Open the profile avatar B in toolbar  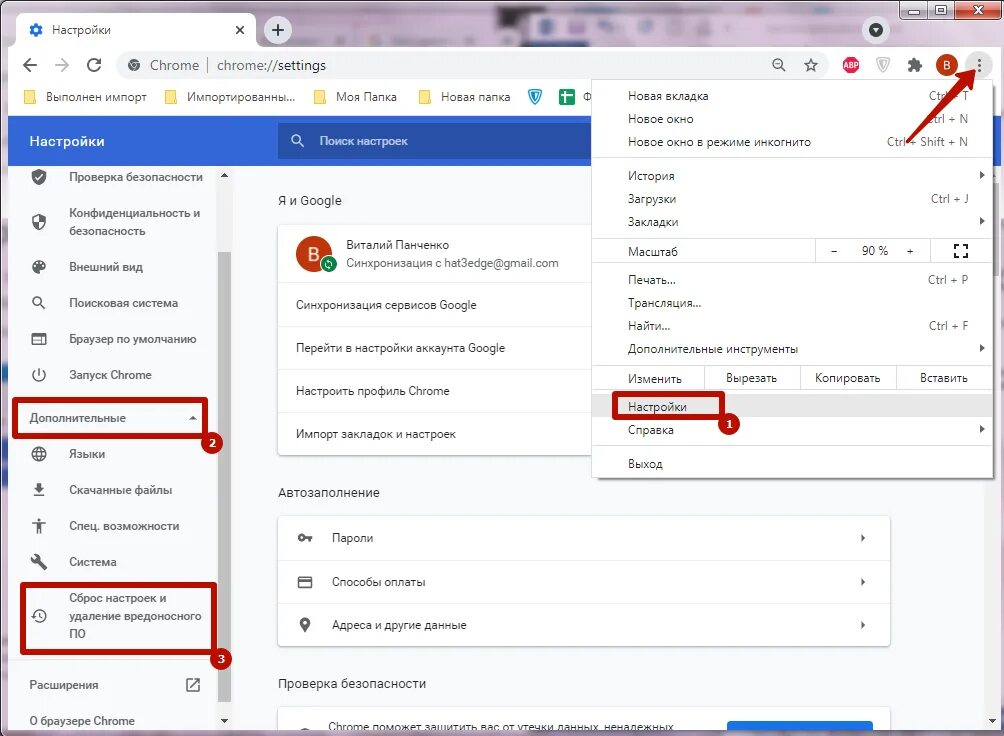(946, 65)
